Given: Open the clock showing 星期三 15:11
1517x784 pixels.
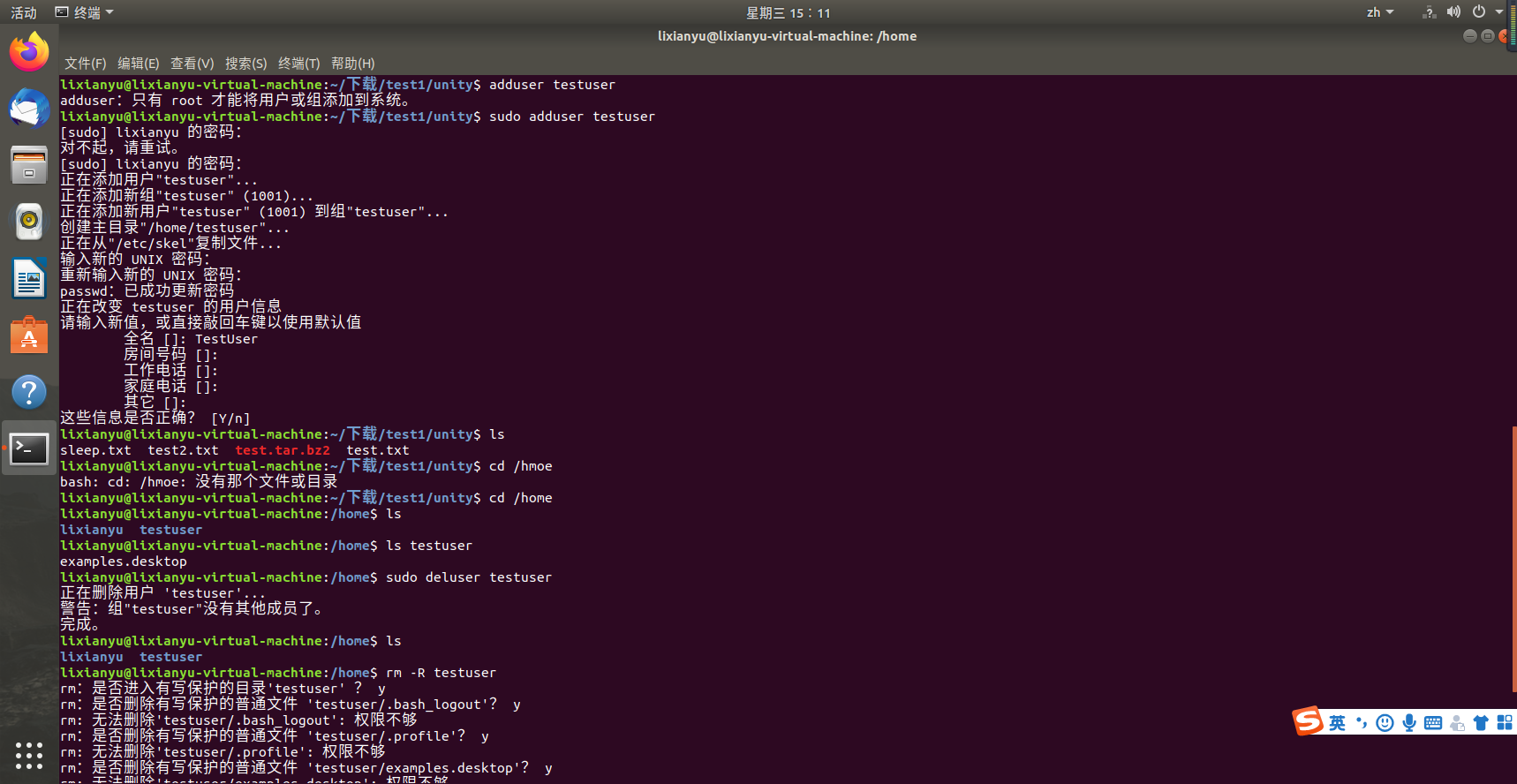Looking at the screenshot, I should click(x=789, y=12).
